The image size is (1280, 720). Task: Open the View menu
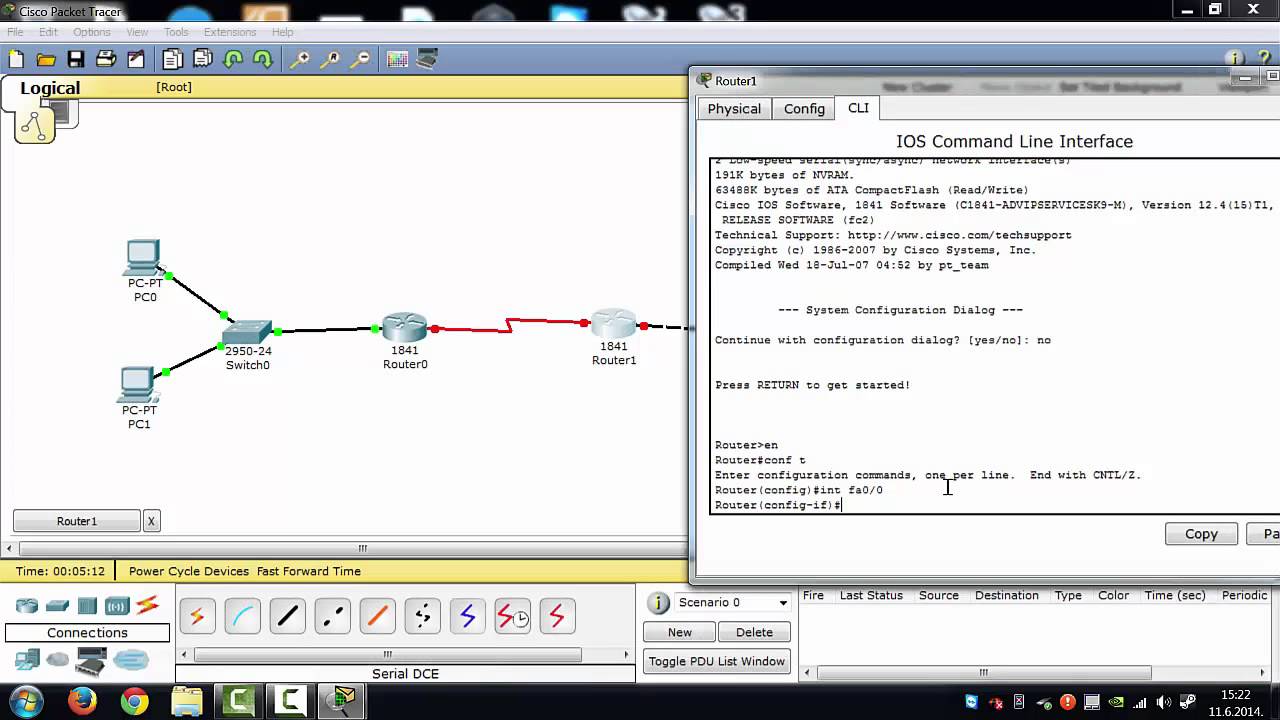(137, 32)
